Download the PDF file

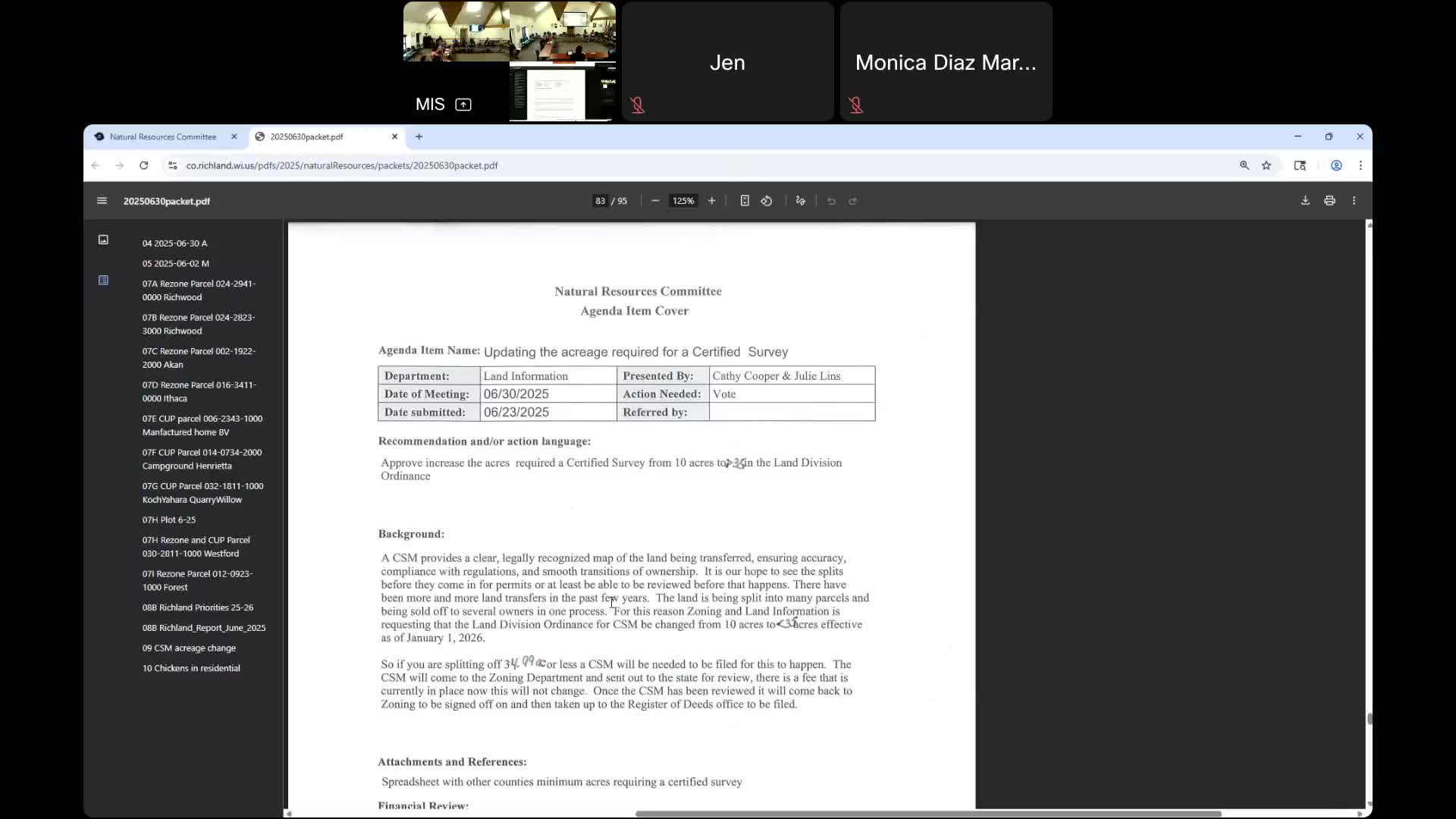pos(1305,201)
